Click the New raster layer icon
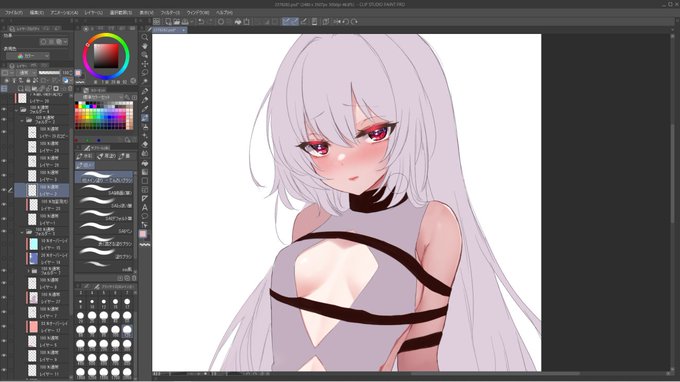Image resolution: width=680 pixels, height=382 pixels. [21, 88]
